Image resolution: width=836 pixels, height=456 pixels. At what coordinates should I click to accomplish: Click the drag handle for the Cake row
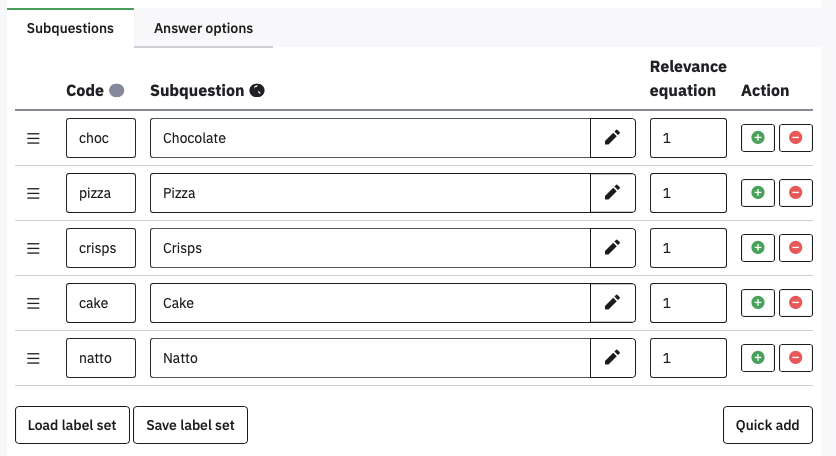[33, 303]
